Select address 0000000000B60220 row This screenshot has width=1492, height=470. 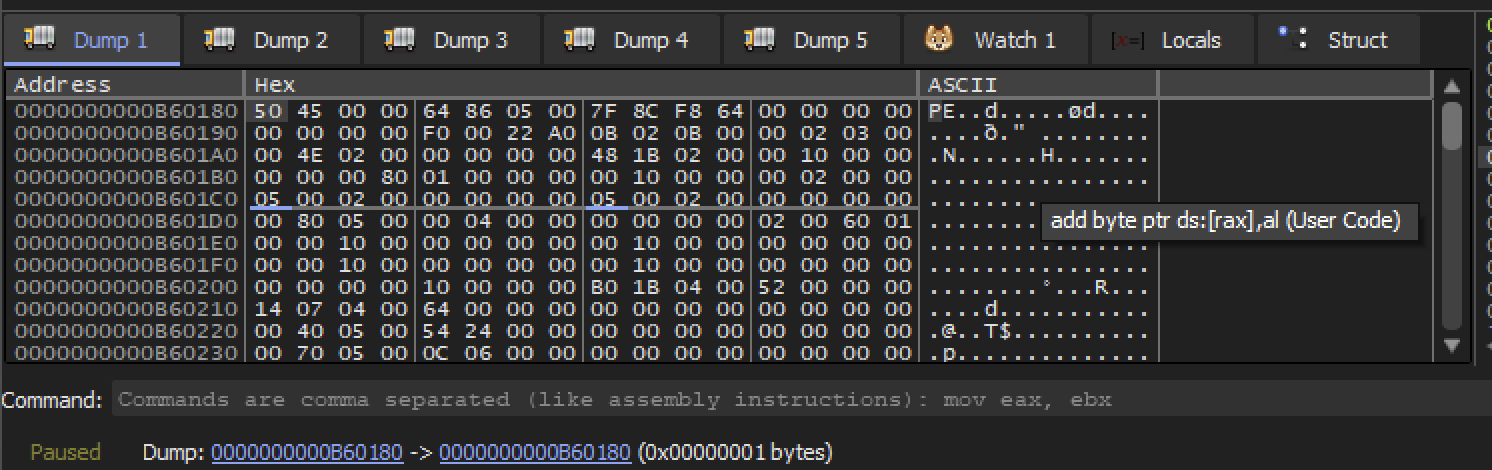[x=125, y=331]
